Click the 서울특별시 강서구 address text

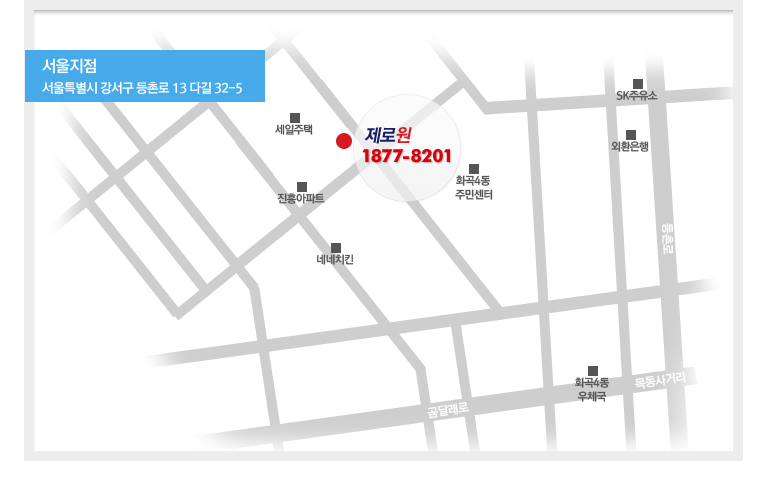142,88
